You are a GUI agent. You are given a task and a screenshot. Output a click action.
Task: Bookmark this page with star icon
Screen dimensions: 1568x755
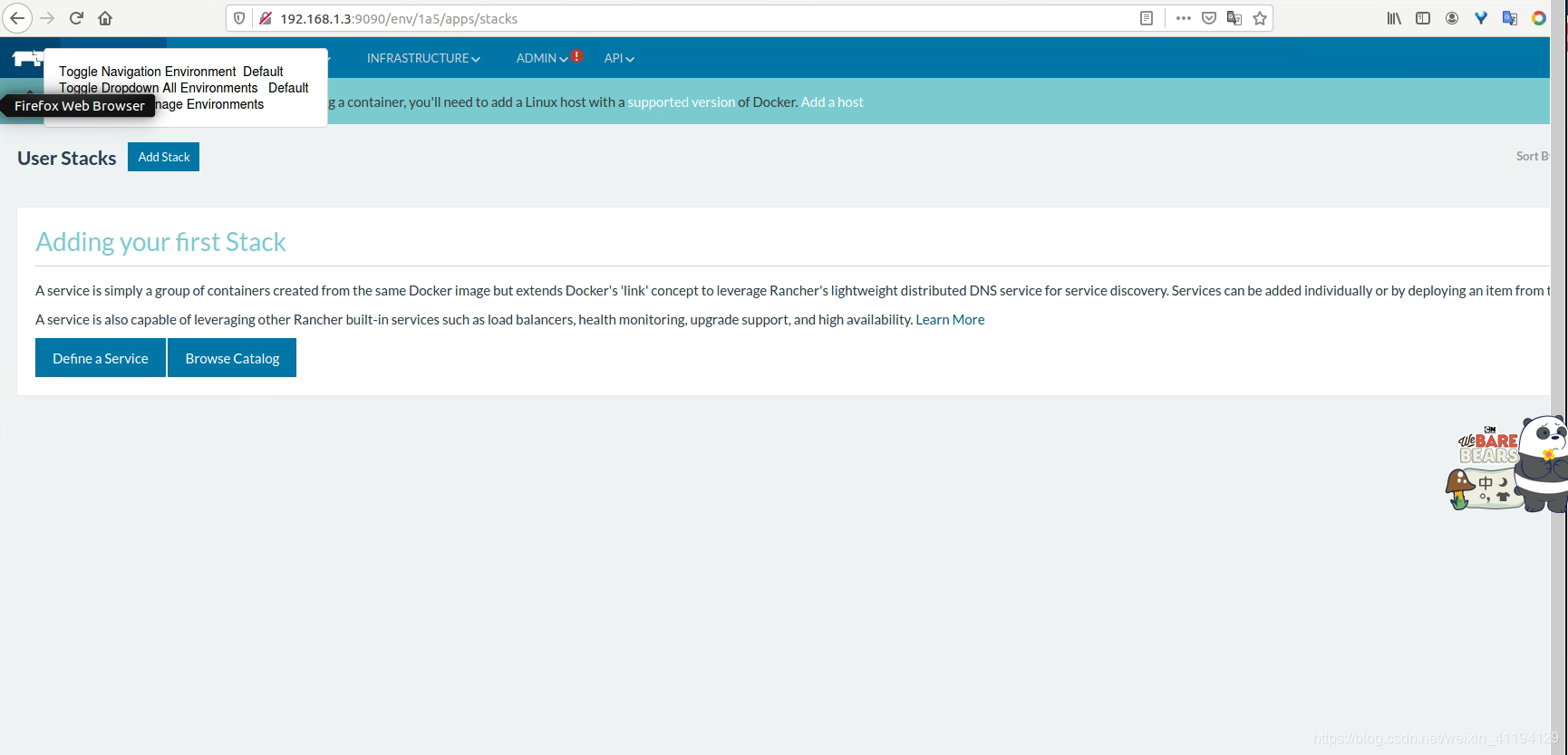(x=1260, y=18)
